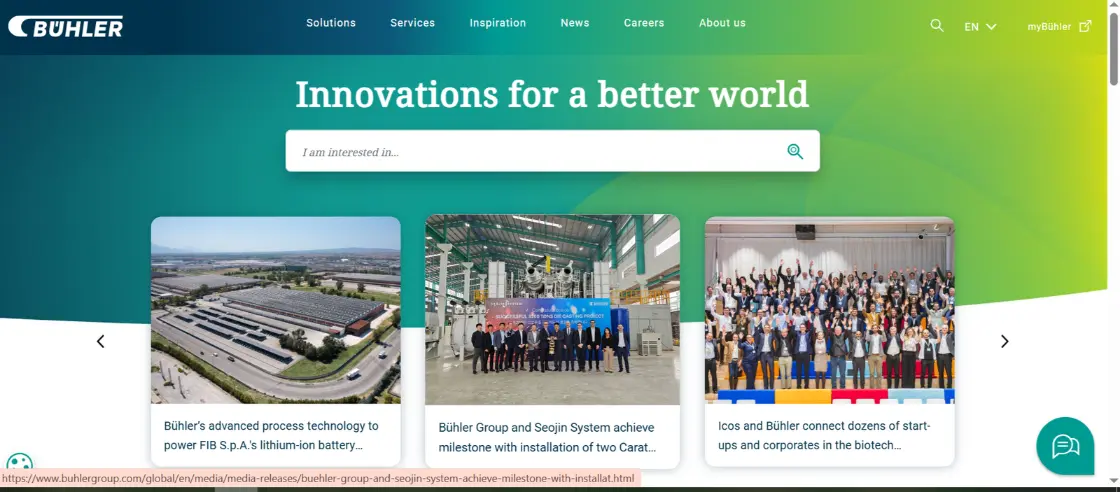Click the Icos and Bühler event group photo

(829, 310)
